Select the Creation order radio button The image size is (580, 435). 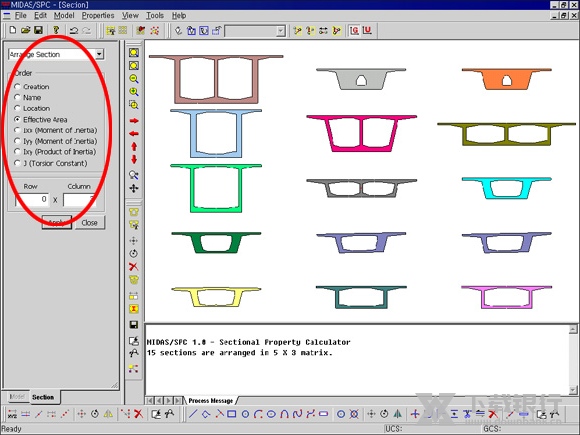tap(17, 87)
